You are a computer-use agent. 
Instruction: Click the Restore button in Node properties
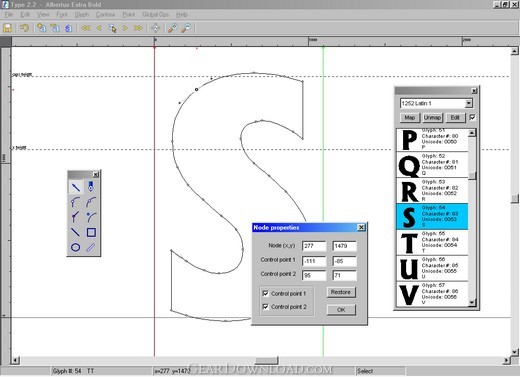pyautogui.click(x=341, y=292)
